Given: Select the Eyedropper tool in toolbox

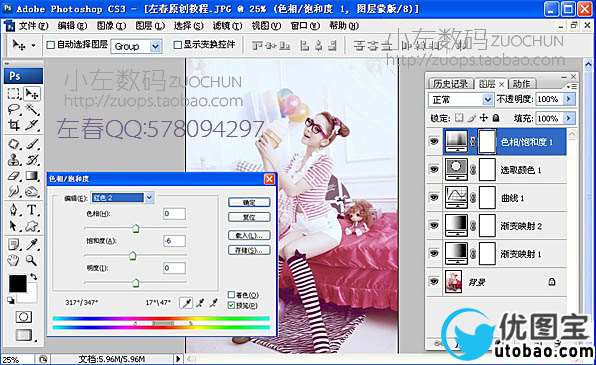Looking at the screenshot, I should [x=32, y=244].
